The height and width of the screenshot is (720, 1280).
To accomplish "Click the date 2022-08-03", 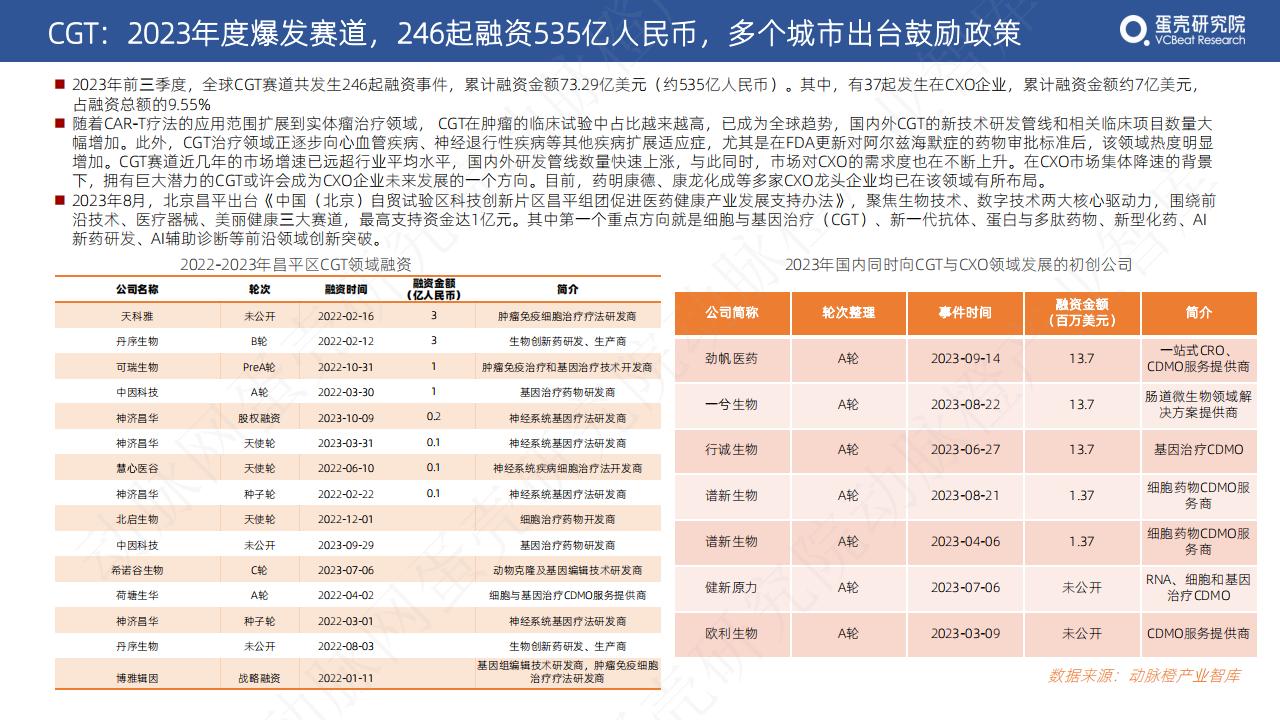I will (x=346, y=647).
